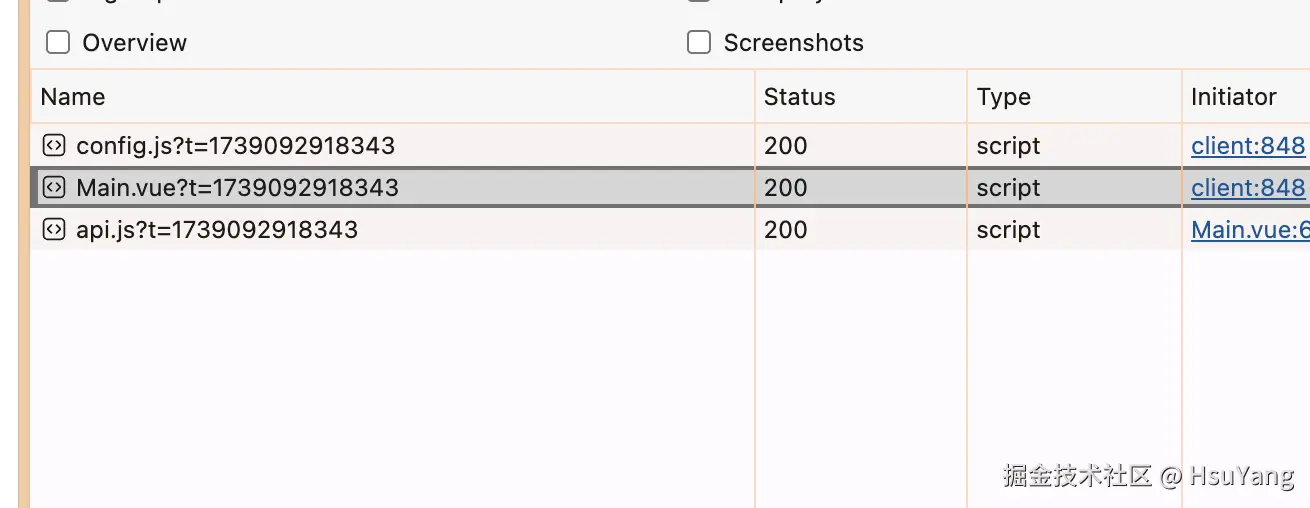Image resolution: width=1310 pixels, height=508 pixels.
Task: Open client:848 initiator link for config.js
Action: click(x=1247, y=146)
